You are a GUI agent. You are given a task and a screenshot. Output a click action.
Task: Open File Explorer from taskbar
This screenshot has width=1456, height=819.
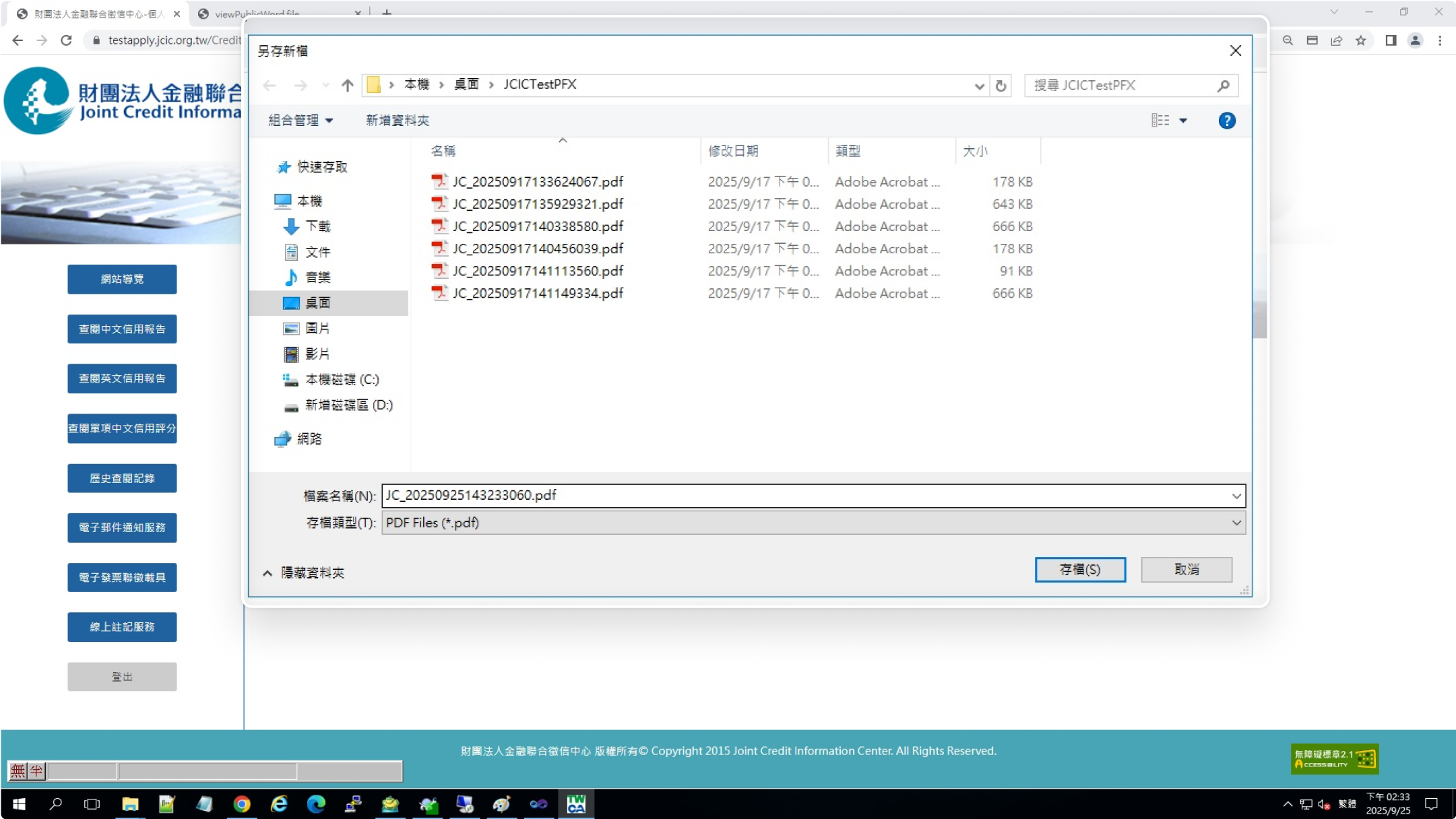click(130, 804)
